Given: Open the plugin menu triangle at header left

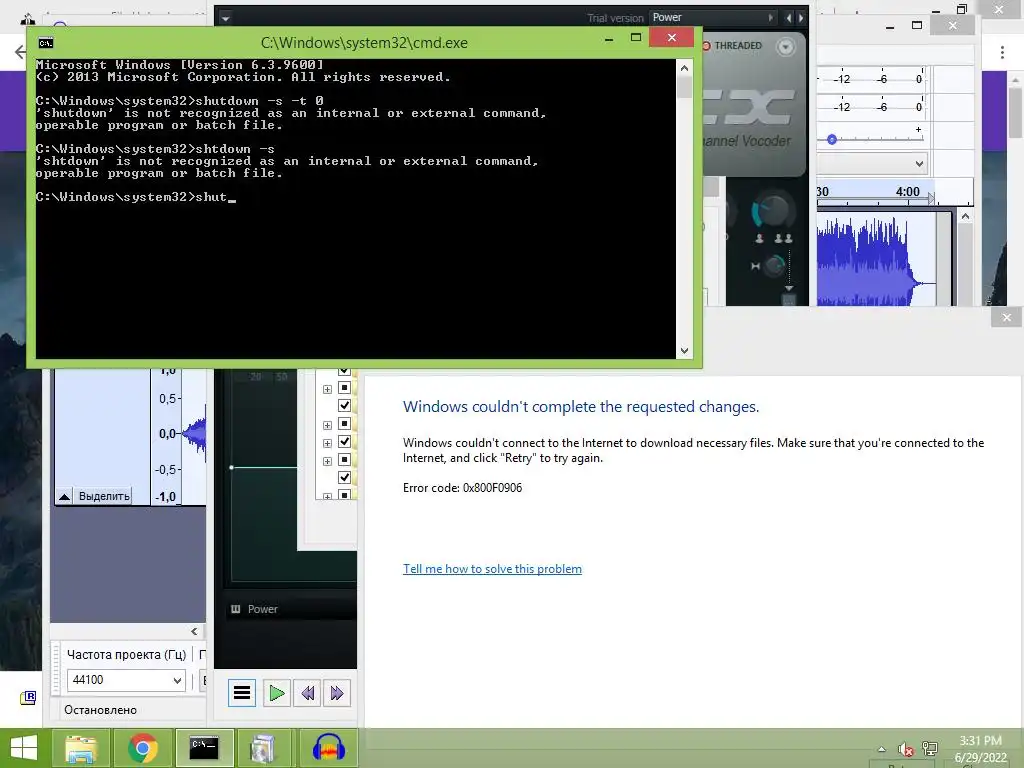Looking at the screenshot, I should 225,18.
